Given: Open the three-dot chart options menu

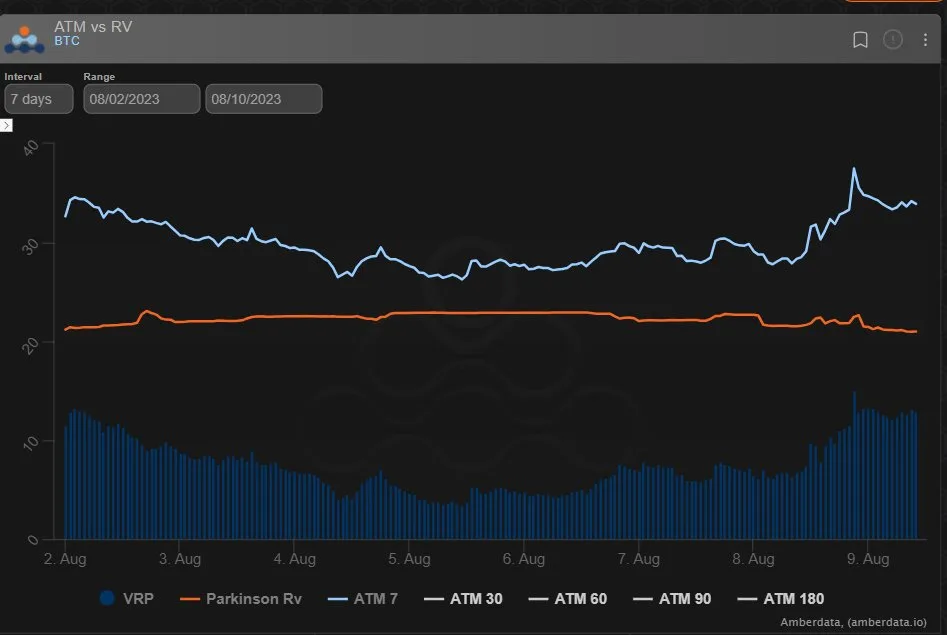Looking at the screenshot, I should (x=925, y=40).
